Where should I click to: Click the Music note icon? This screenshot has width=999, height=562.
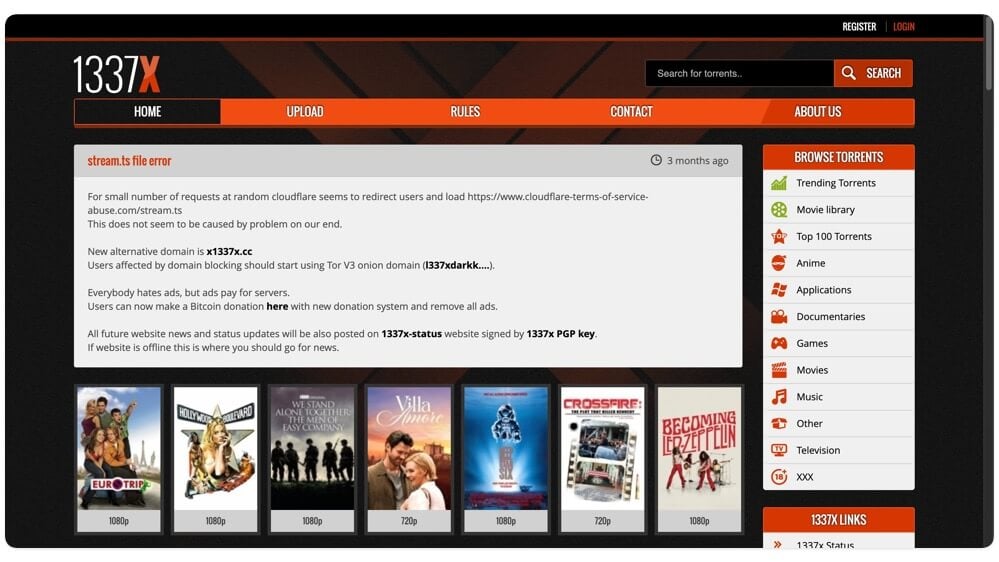click(x=779, y=397)
